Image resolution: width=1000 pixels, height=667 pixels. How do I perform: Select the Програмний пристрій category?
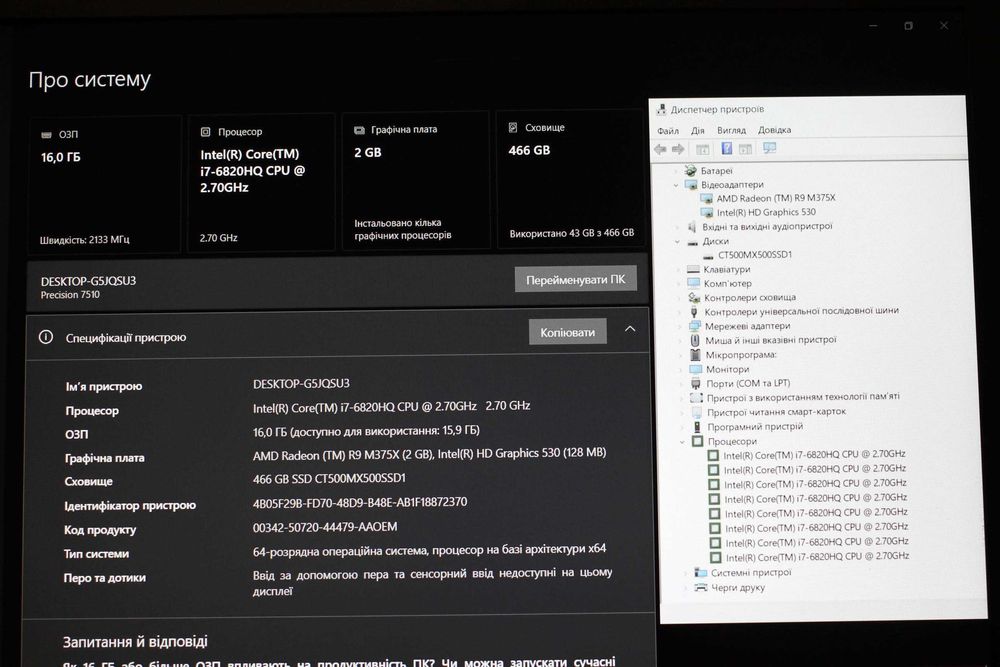tap(755, 427)
